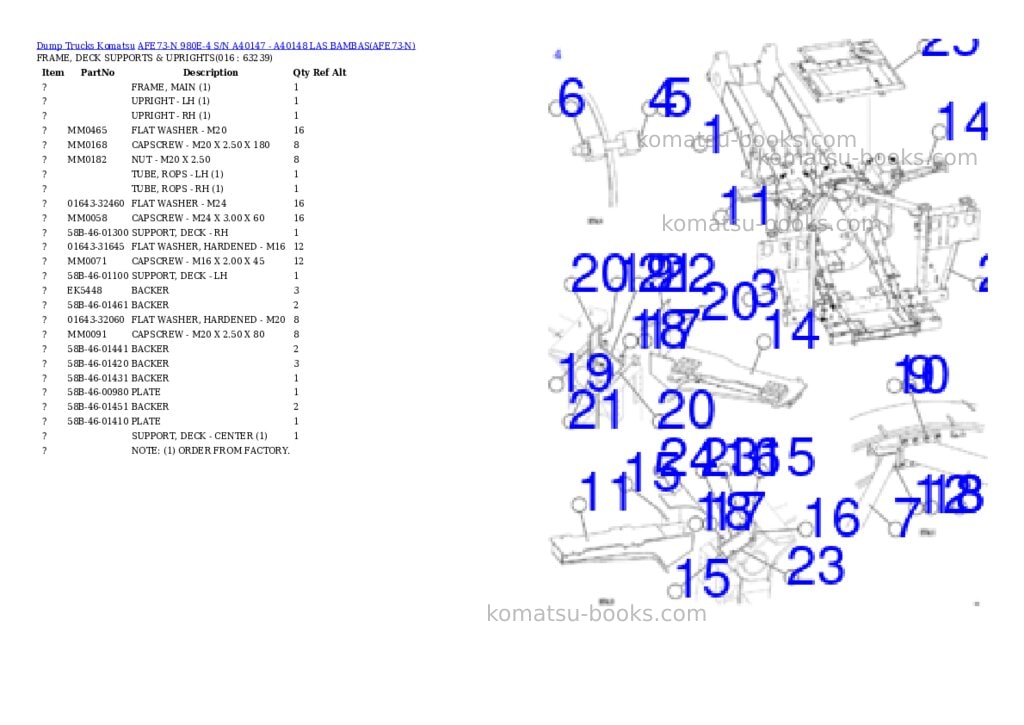Click part number 01643-31645
Image resolution: width=1024 pixels, height=725 pixels.
95,247
